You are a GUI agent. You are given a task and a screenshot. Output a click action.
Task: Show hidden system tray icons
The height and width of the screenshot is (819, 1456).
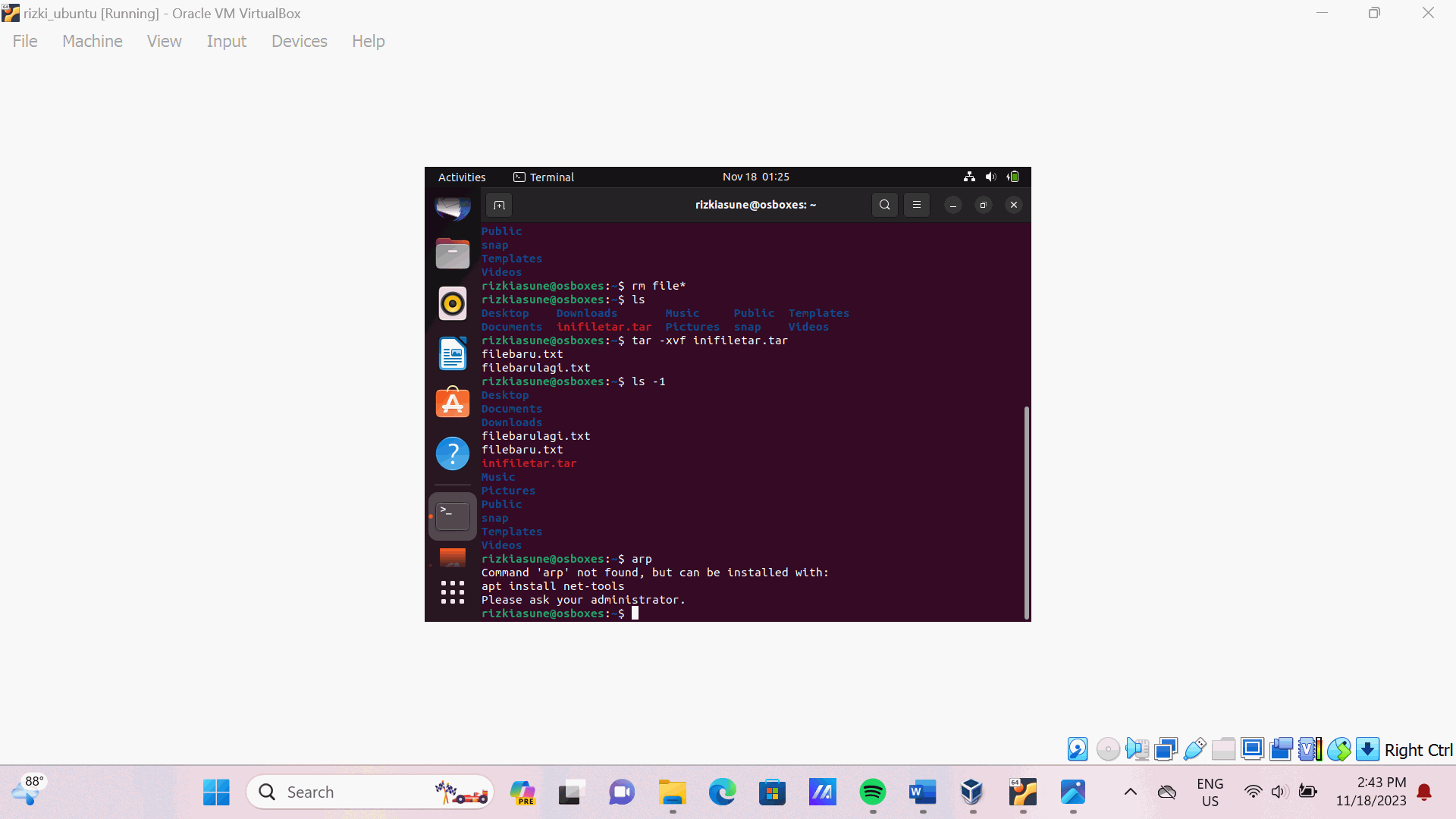tap(1130, 792)
